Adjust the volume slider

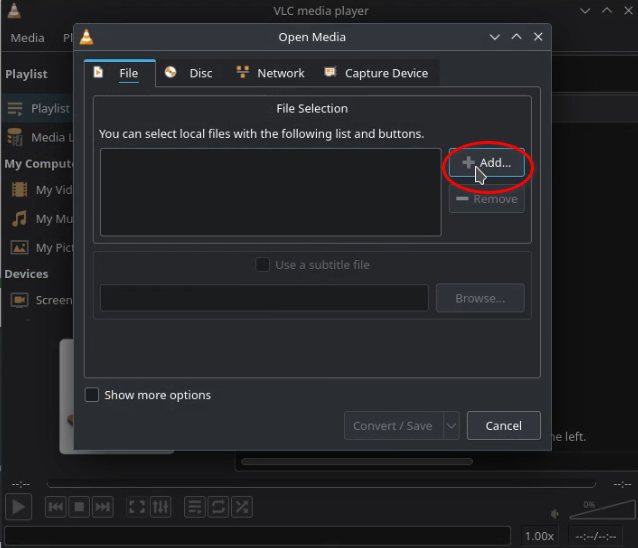(x=602, y=510)
